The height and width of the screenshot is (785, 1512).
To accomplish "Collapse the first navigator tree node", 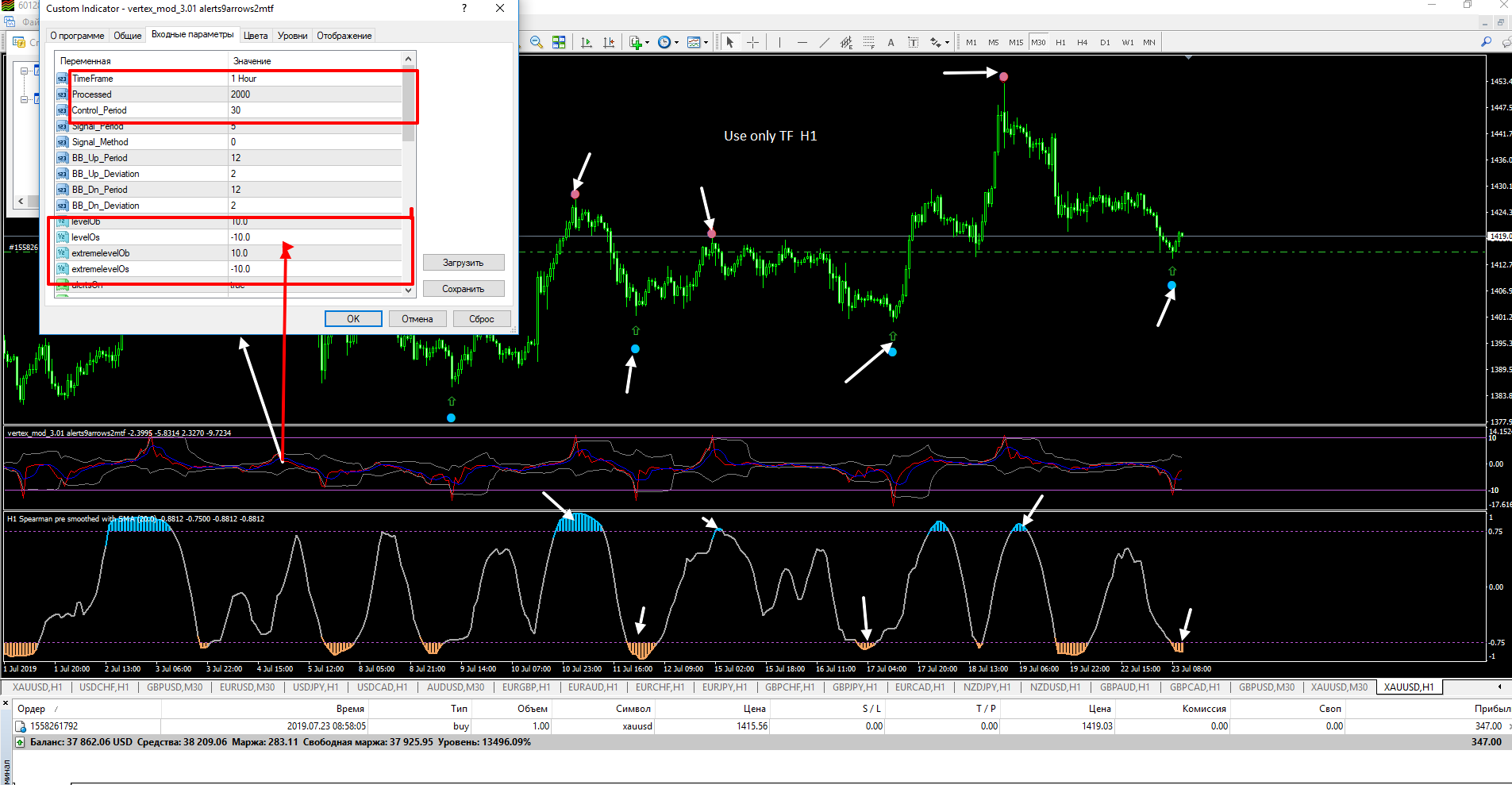I will tap(25, 71).
